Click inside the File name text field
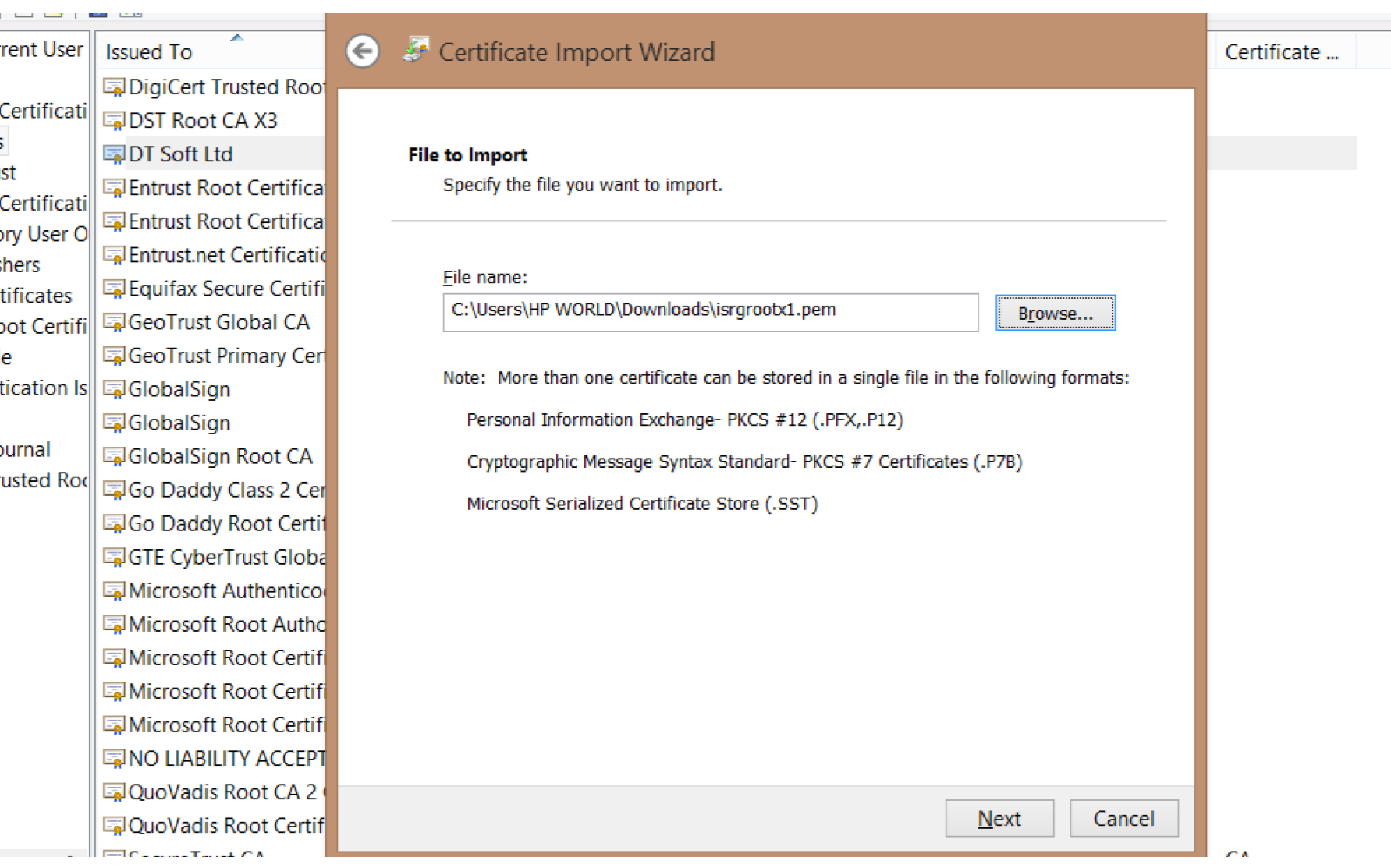Screen dimensions: 1391x868 click(709, 312)
